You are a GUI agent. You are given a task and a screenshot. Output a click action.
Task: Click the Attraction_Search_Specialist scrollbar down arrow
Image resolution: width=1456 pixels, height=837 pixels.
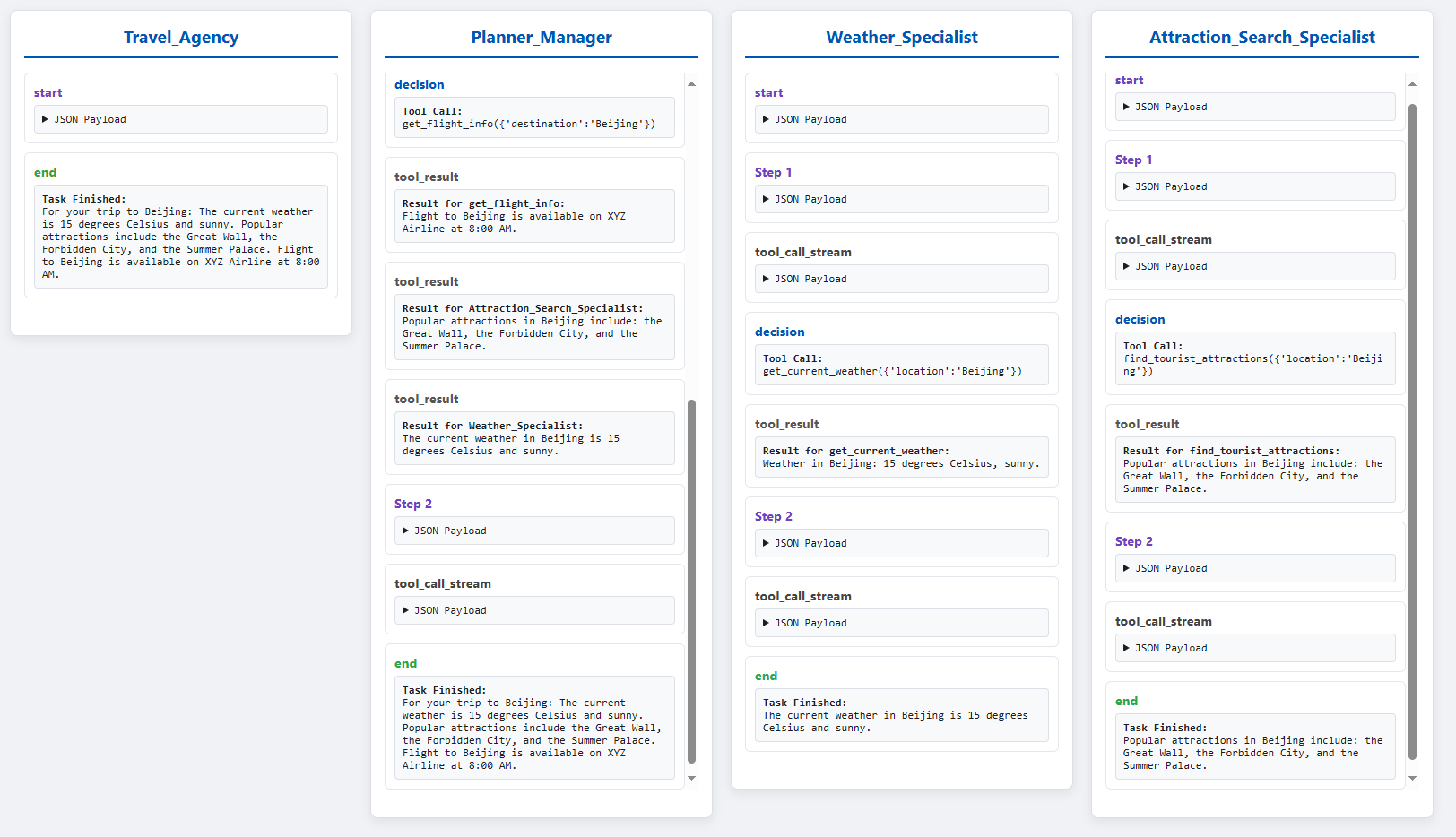[x=1412, y=778]
